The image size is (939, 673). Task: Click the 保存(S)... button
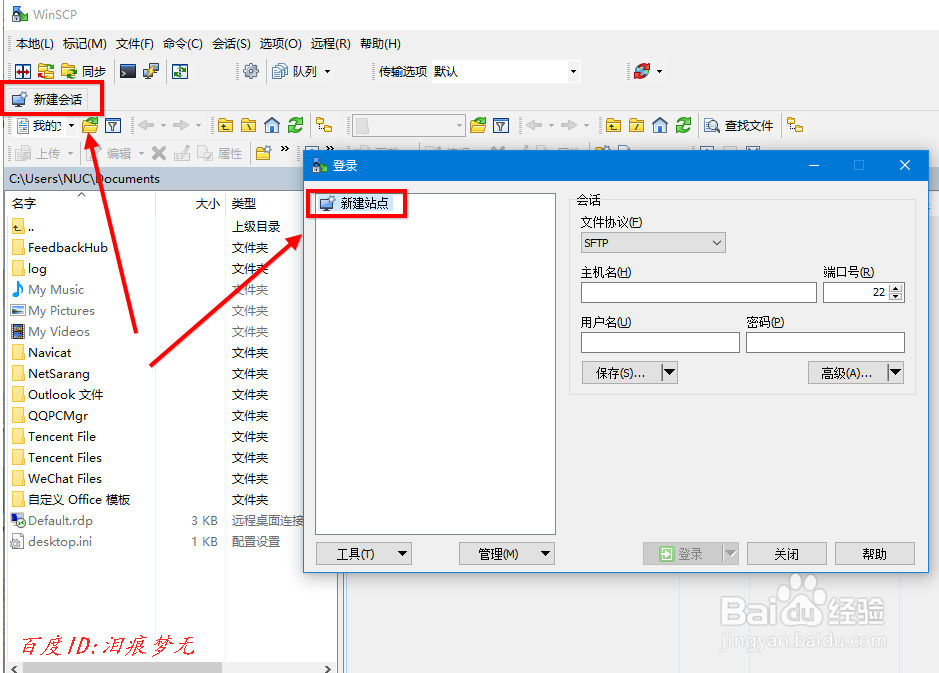click(621, 373)
